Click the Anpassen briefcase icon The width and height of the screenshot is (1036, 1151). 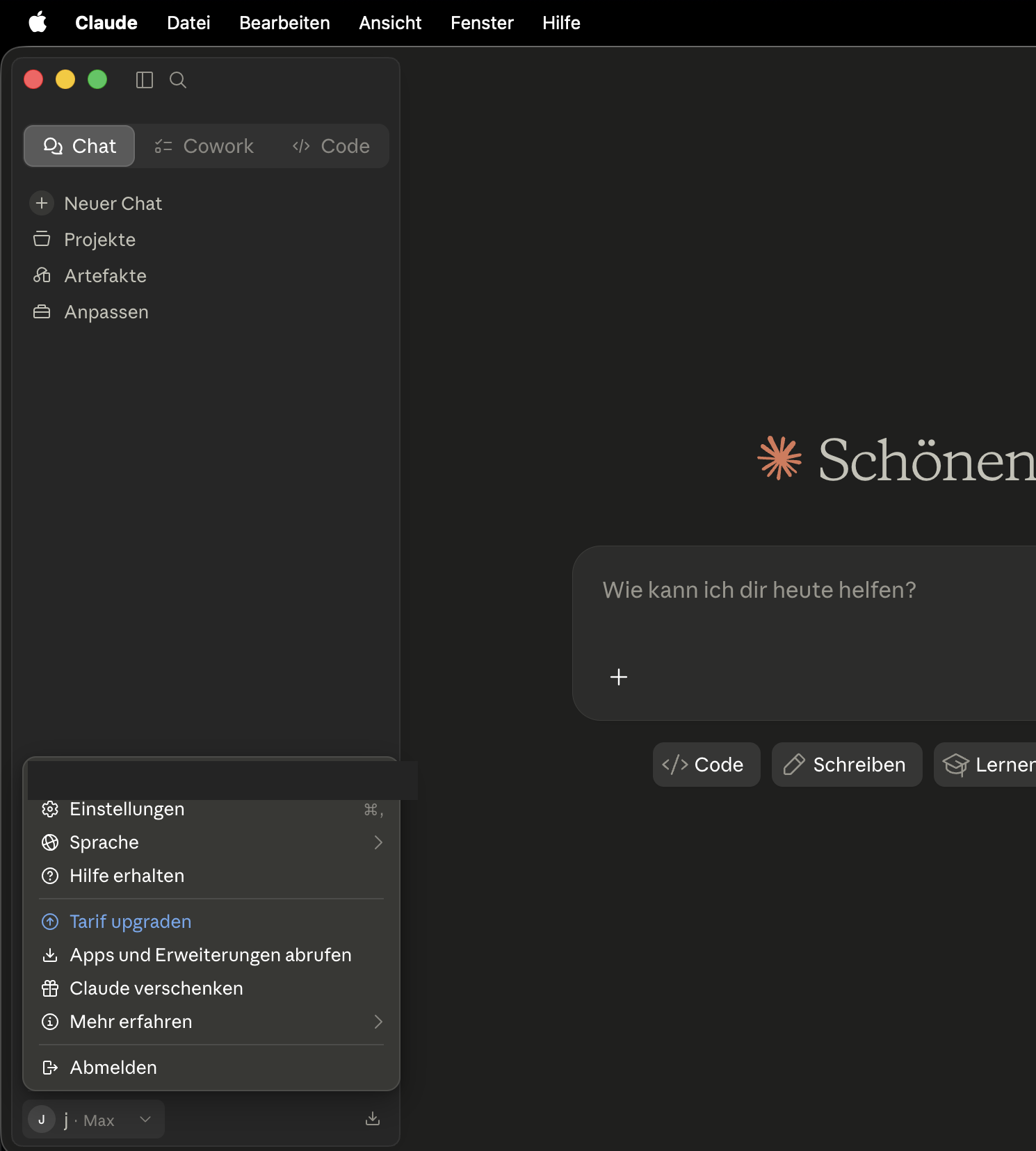click(x=42, y=312)
